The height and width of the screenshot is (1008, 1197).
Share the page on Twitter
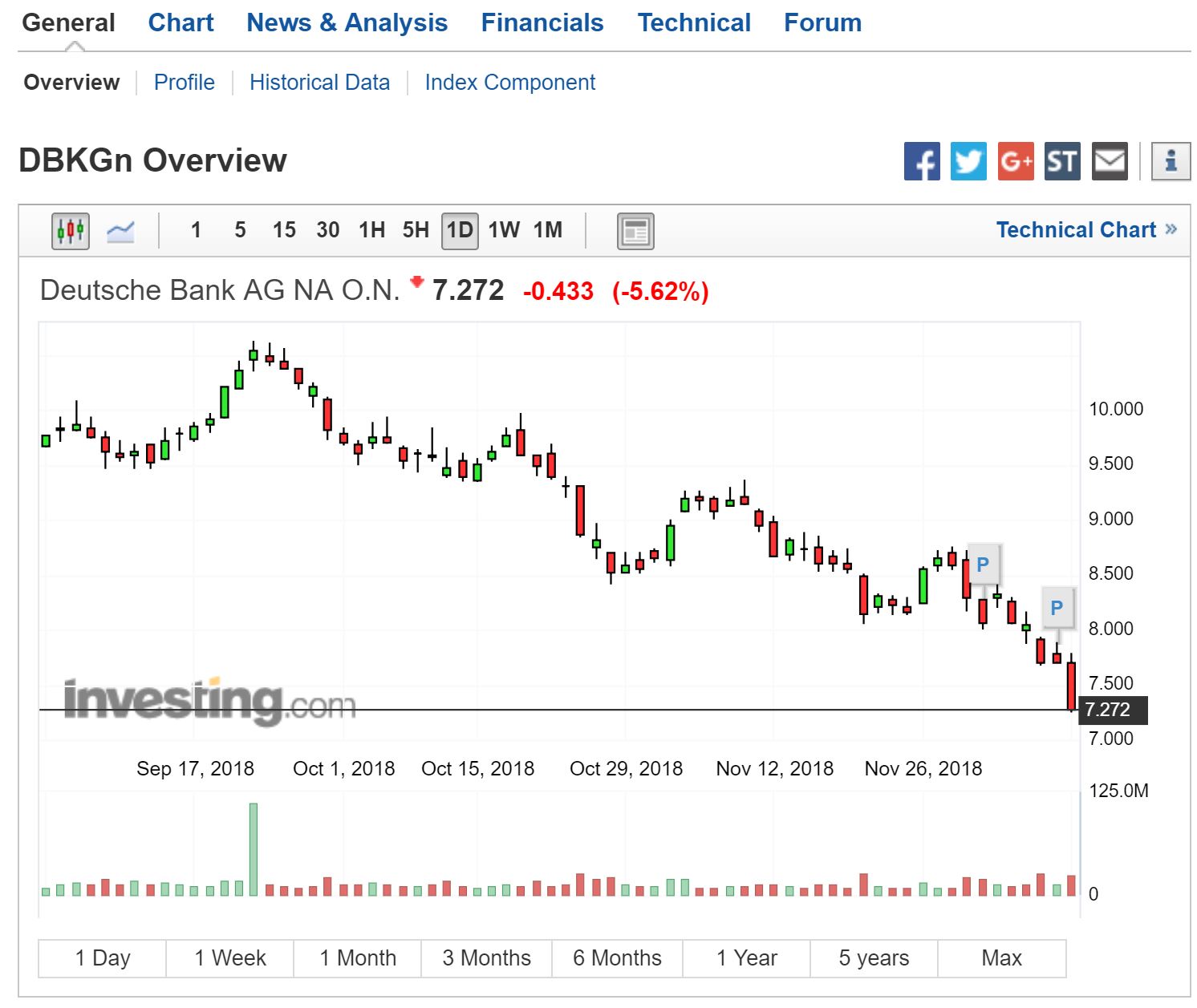968,161
